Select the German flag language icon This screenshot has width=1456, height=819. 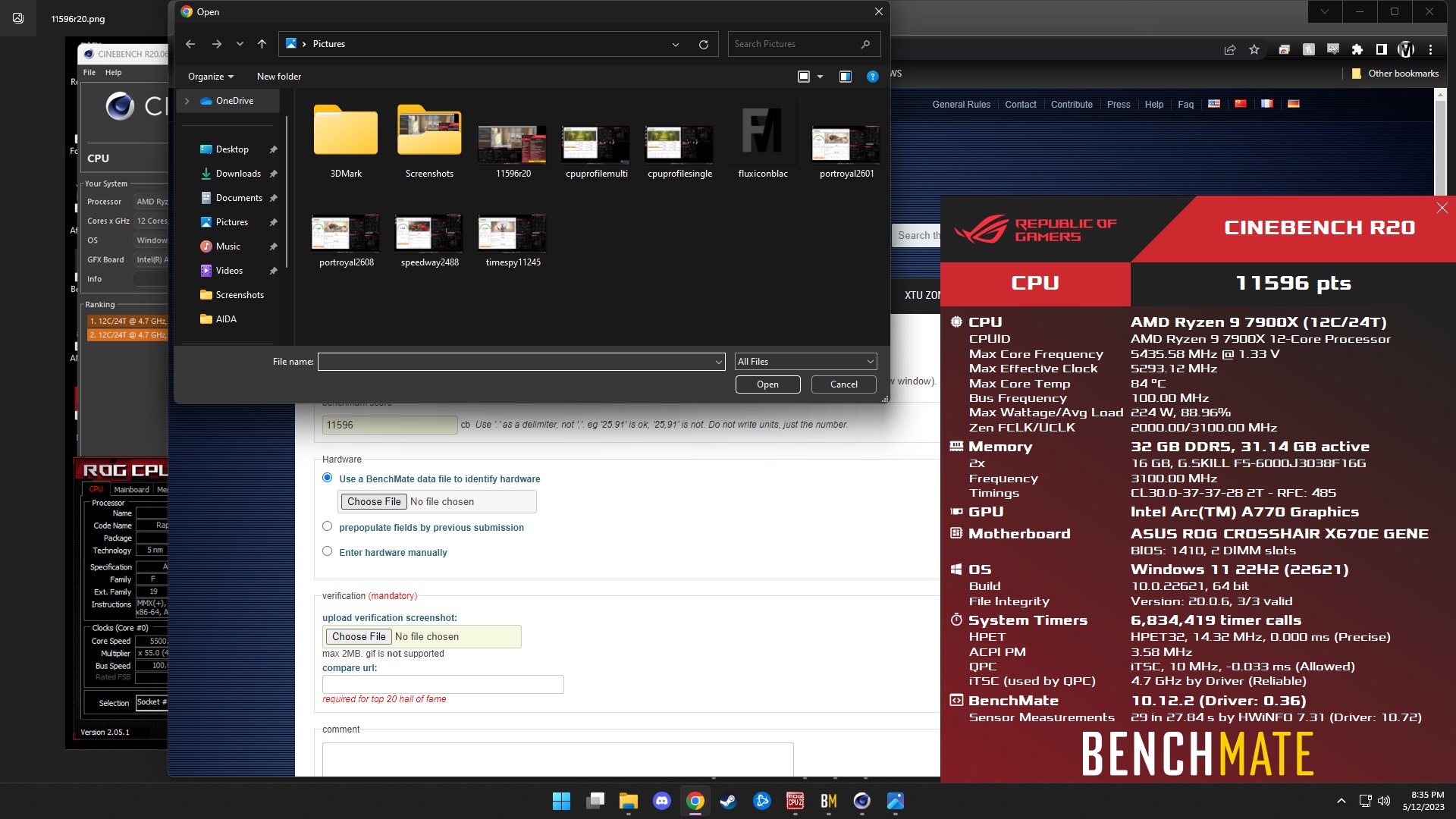(1294, 104)
